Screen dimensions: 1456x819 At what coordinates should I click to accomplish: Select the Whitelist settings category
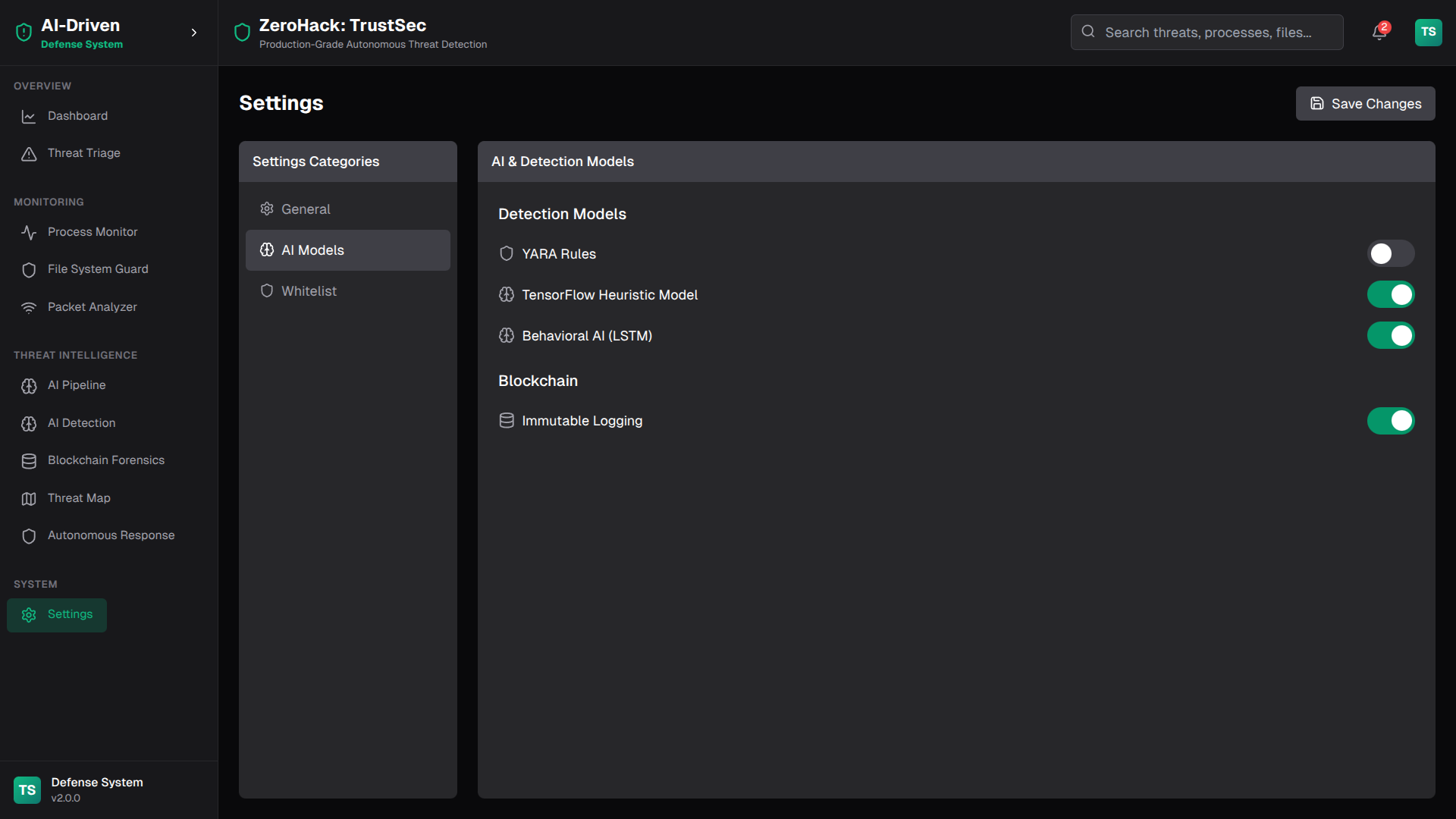click(x=309, y=291)
